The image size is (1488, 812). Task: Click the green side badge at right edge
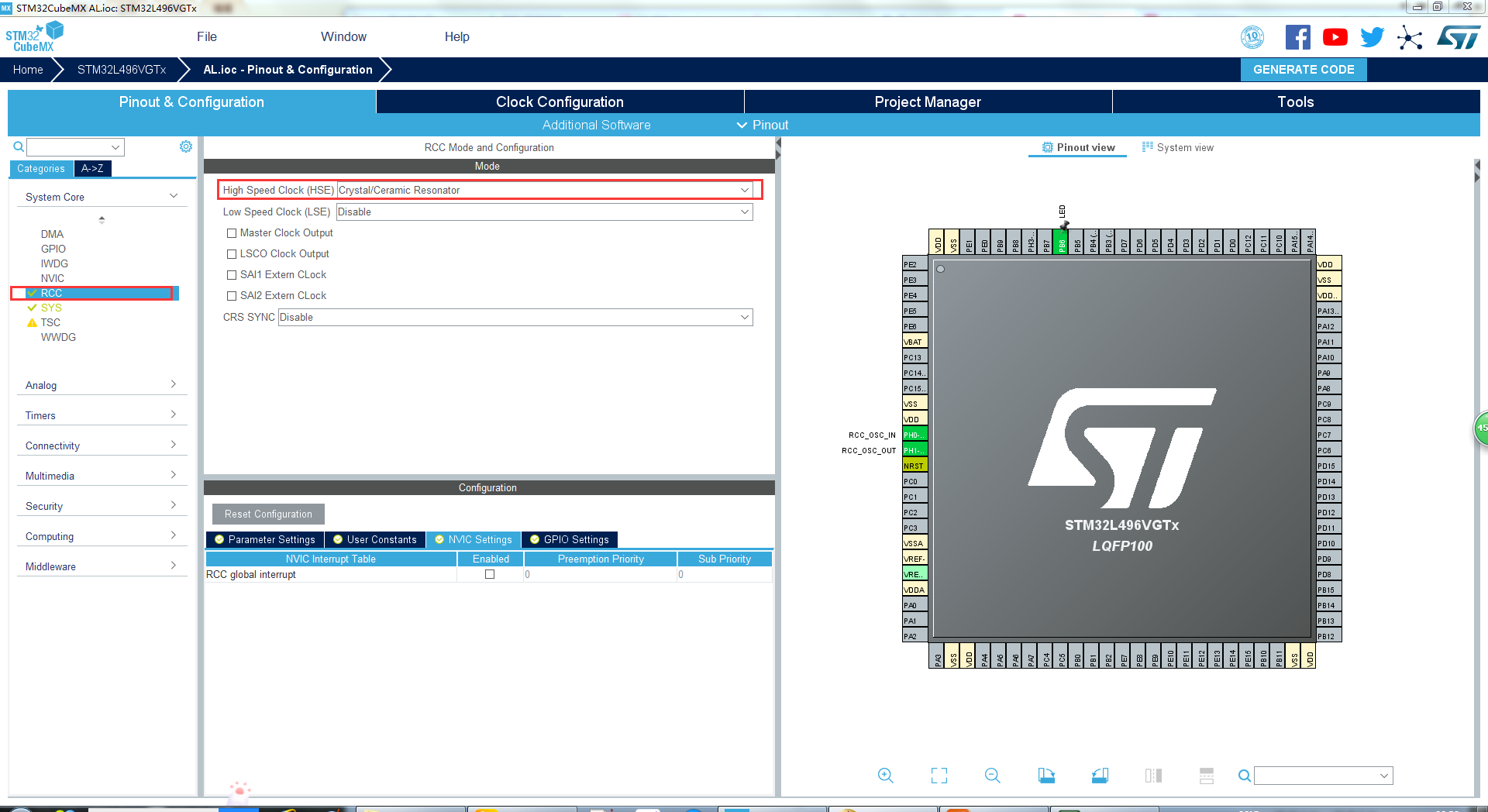click(1481, 428)
